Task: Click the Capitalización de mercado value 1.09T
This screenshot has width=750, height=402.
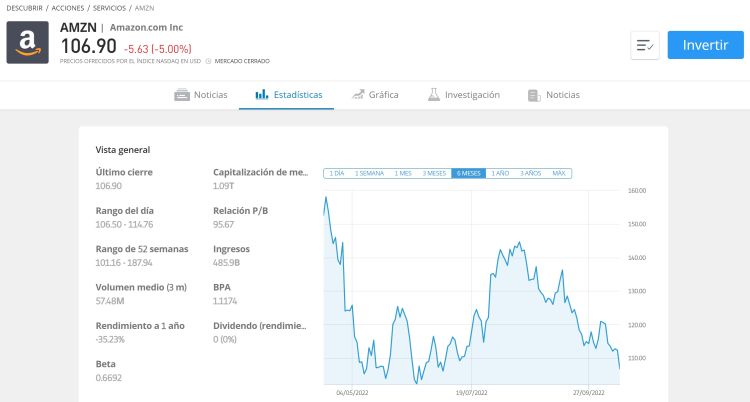Action: tap(223, 186)
